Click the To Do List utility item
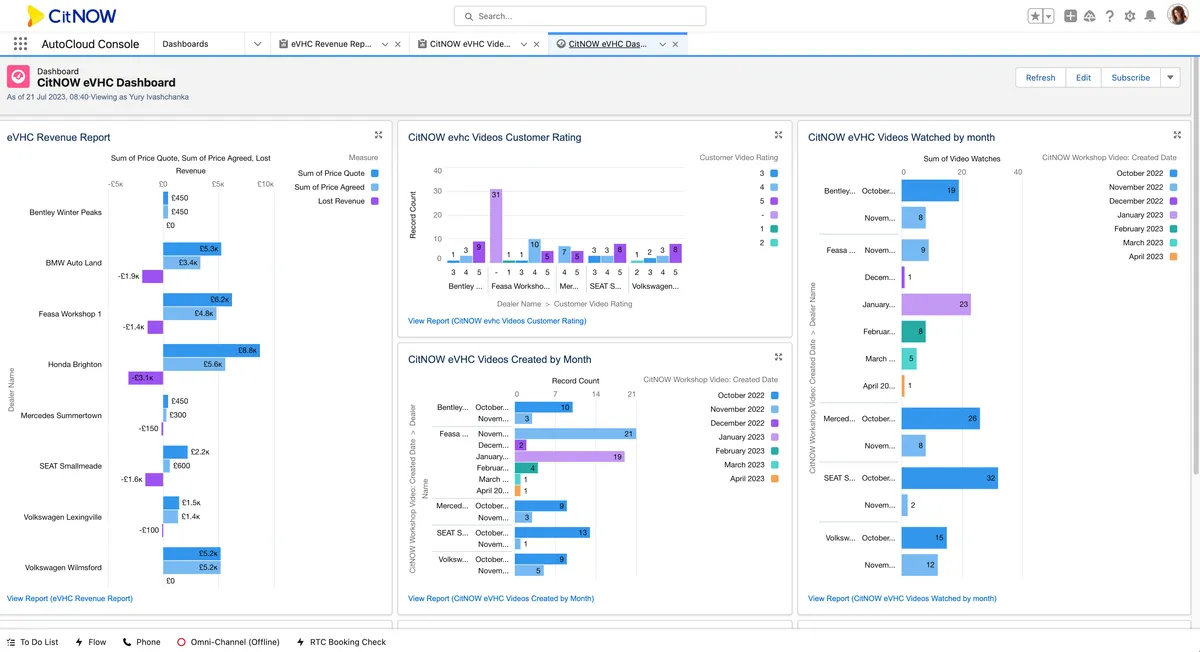The height and width of the screenshot is (652, 1200). [32, 642]
